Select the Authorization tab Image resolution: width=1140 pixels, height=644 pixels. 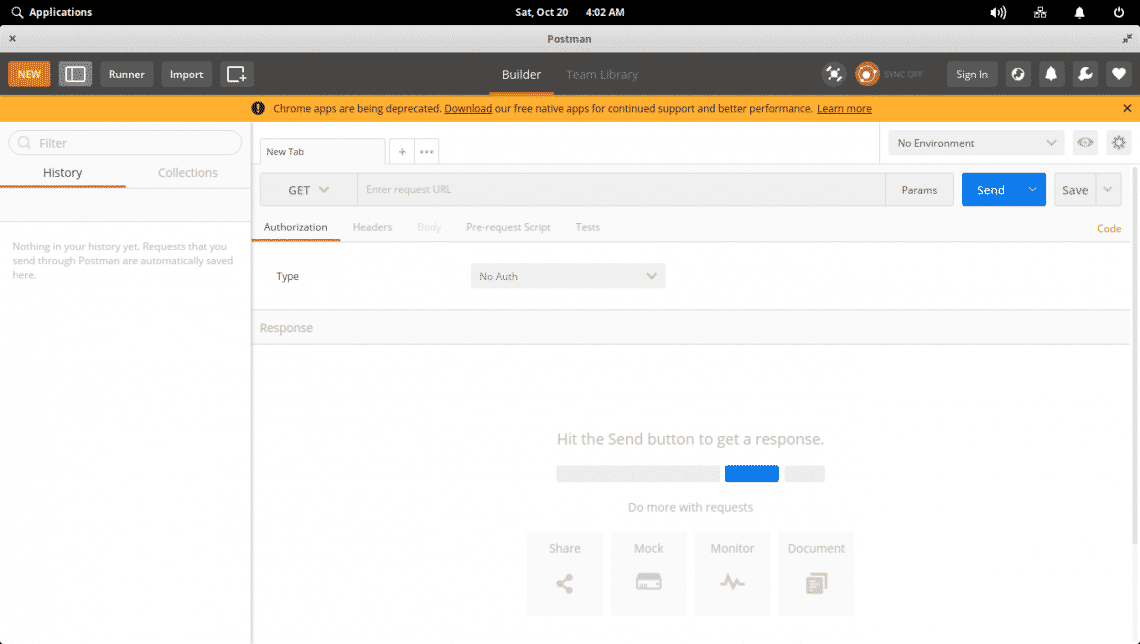(x=295, y=228)
